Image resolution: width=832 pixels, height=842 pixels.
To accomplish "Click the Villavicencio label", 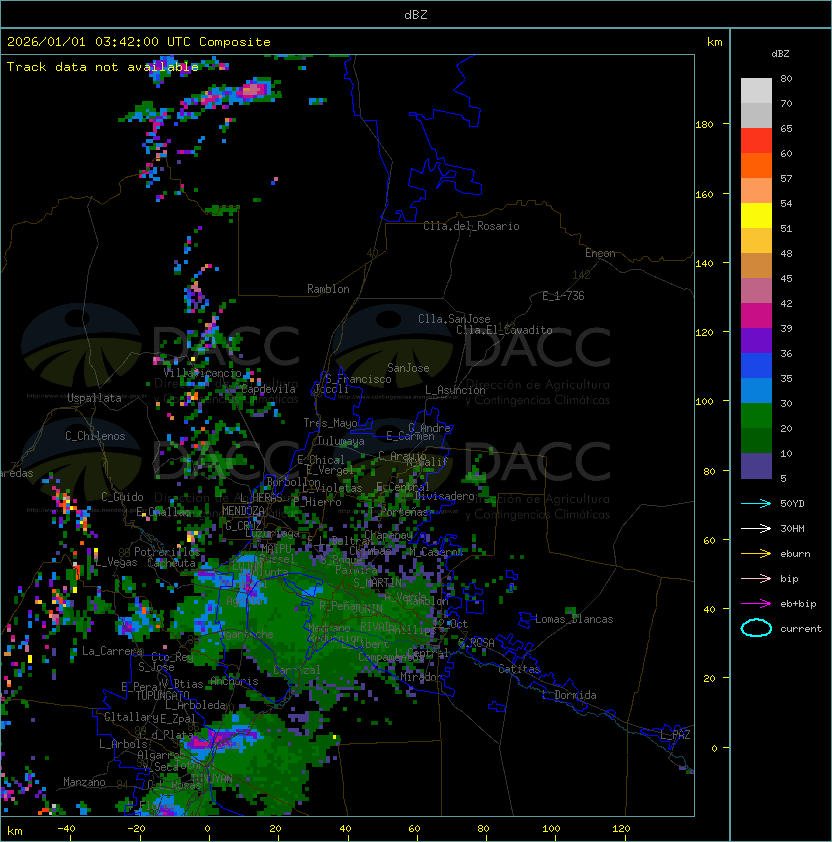I will pos(202,373).
